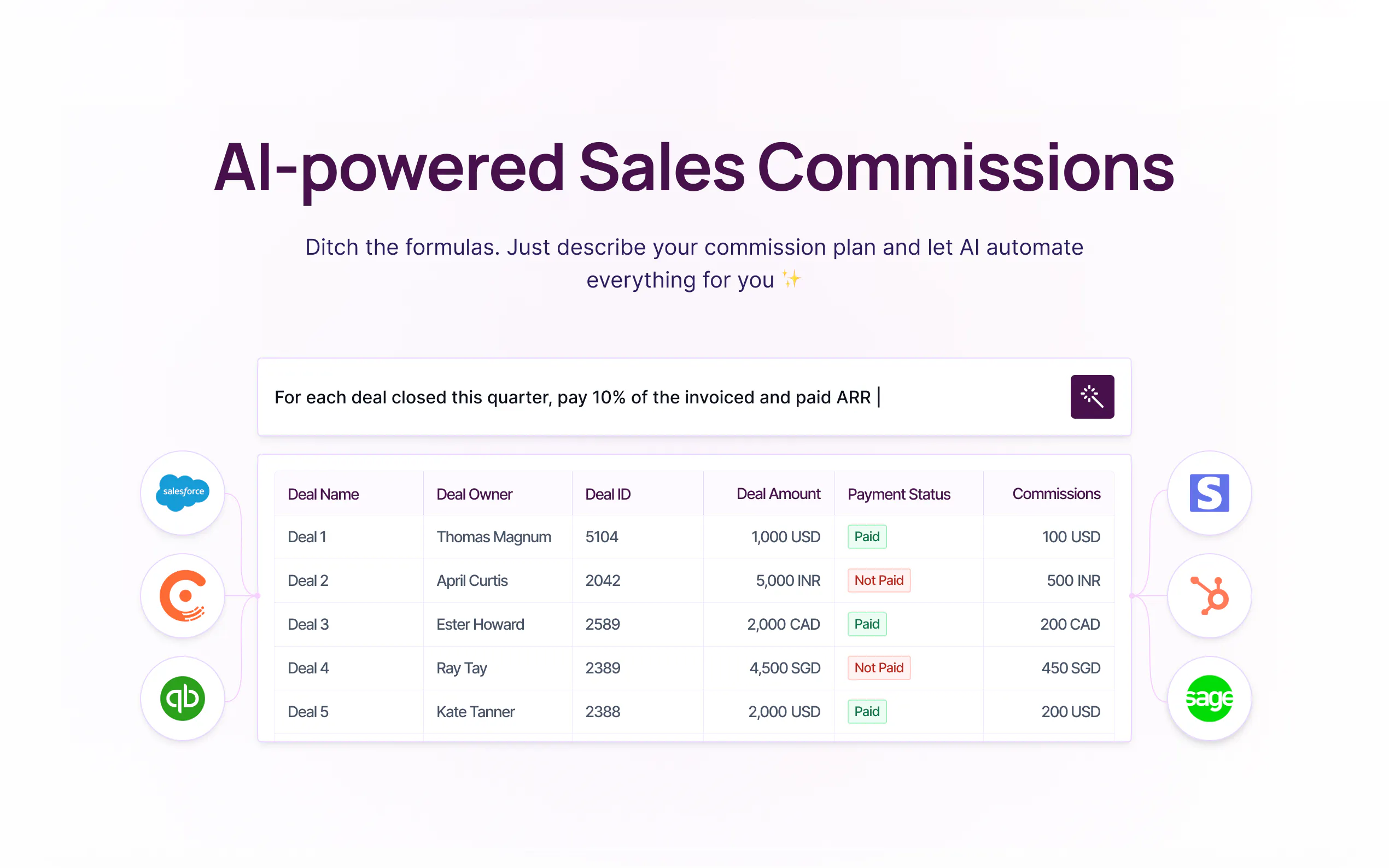Select the Deal Owner column header
Image resolution: width=1389 pixels, height=868 pixels.
click(474, 494)
